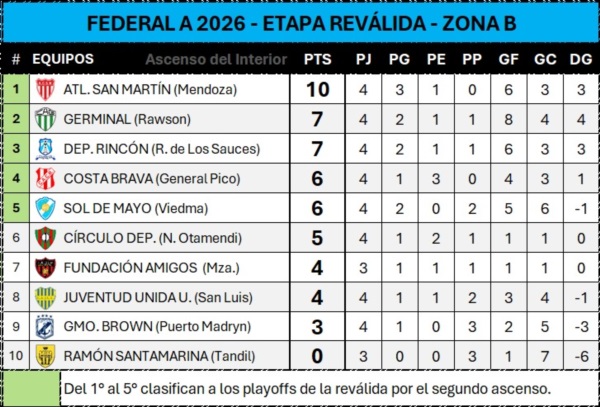Click the Ascenso del Interior watermark text

click(x=216, y=59)
